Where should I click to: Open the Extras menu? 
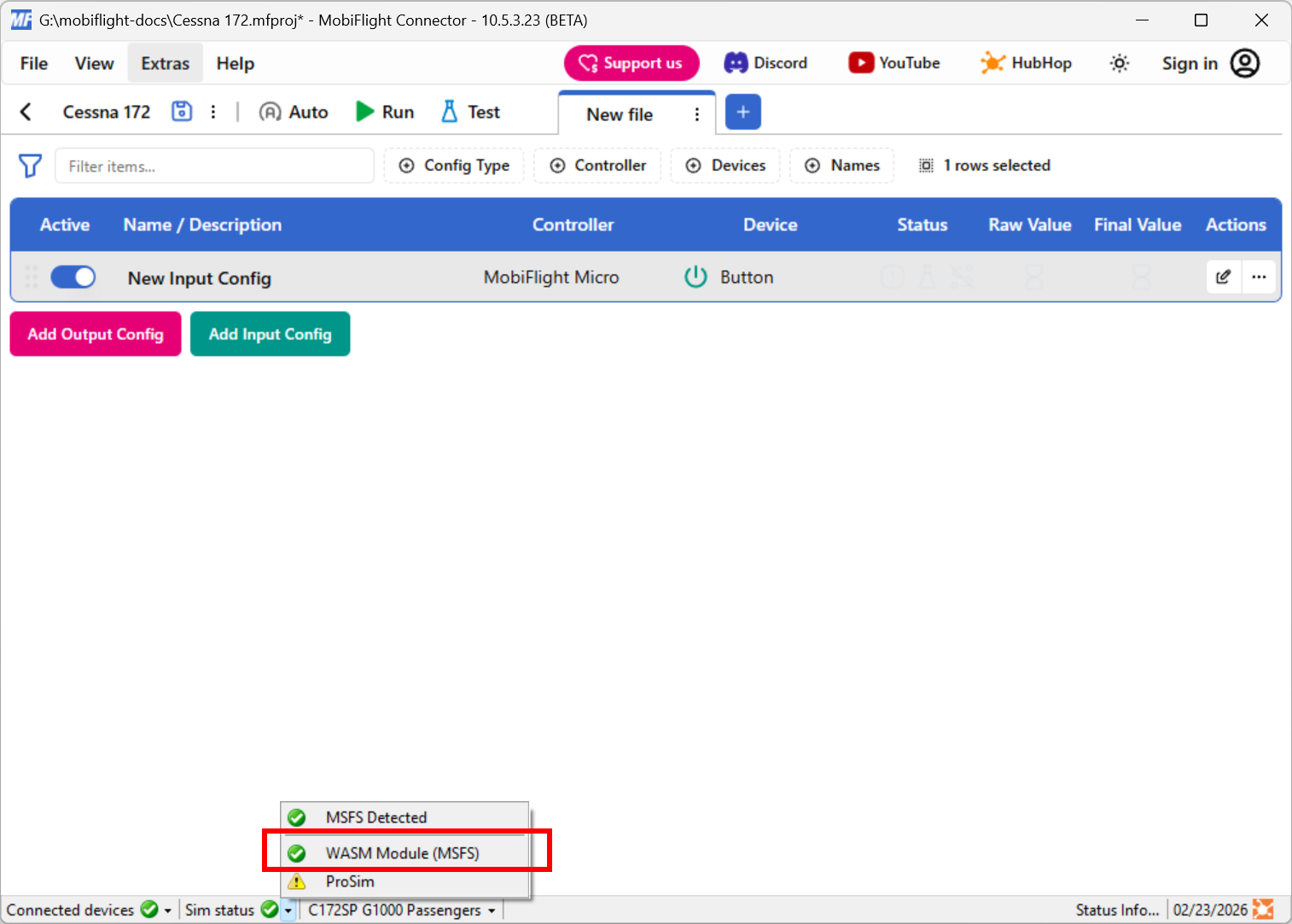[x=165, y=62]
